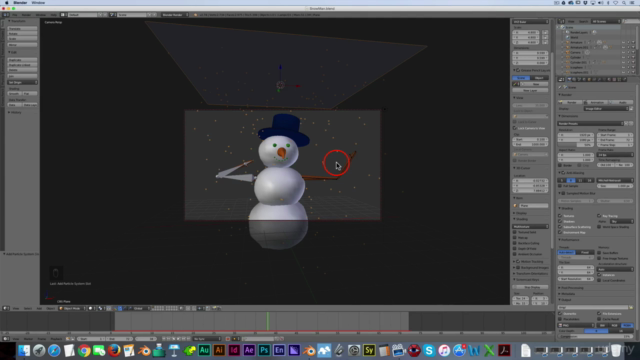Open the Render Layers properties tab icon
640x360 pixels.
(574, 80)
